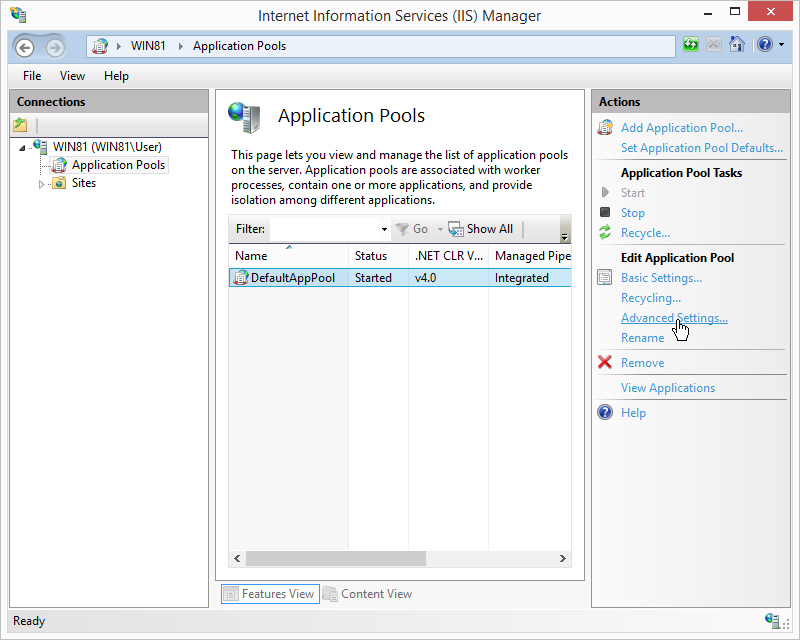Open Set Application Pool Defaults
Viewport: 800px width, 640px height.
[702, 147]
